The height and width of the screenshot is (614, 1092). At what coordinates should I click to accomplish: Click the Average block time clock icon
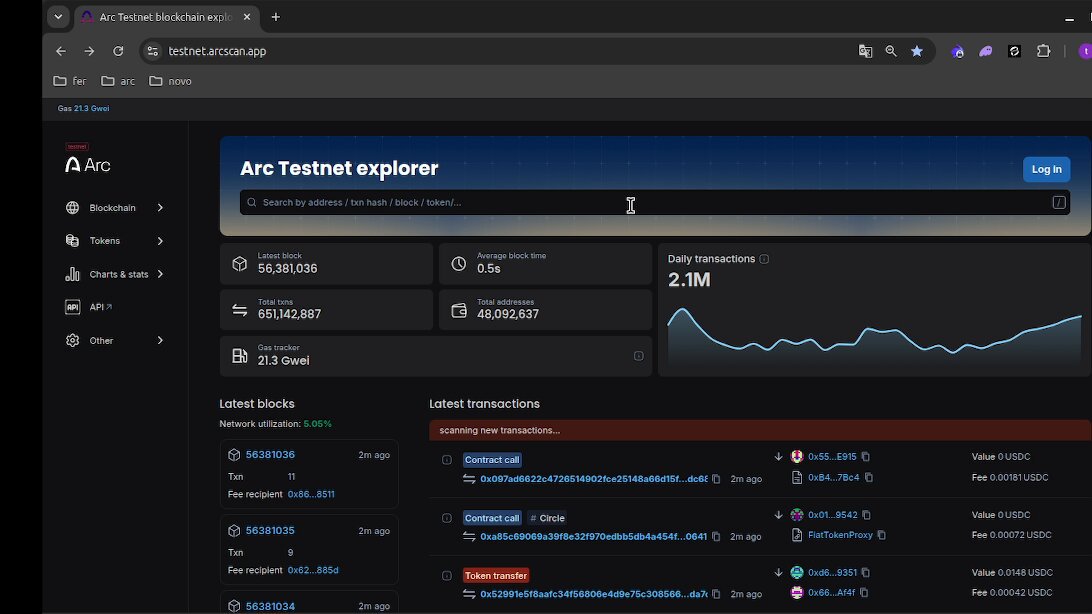click(458, 264)
